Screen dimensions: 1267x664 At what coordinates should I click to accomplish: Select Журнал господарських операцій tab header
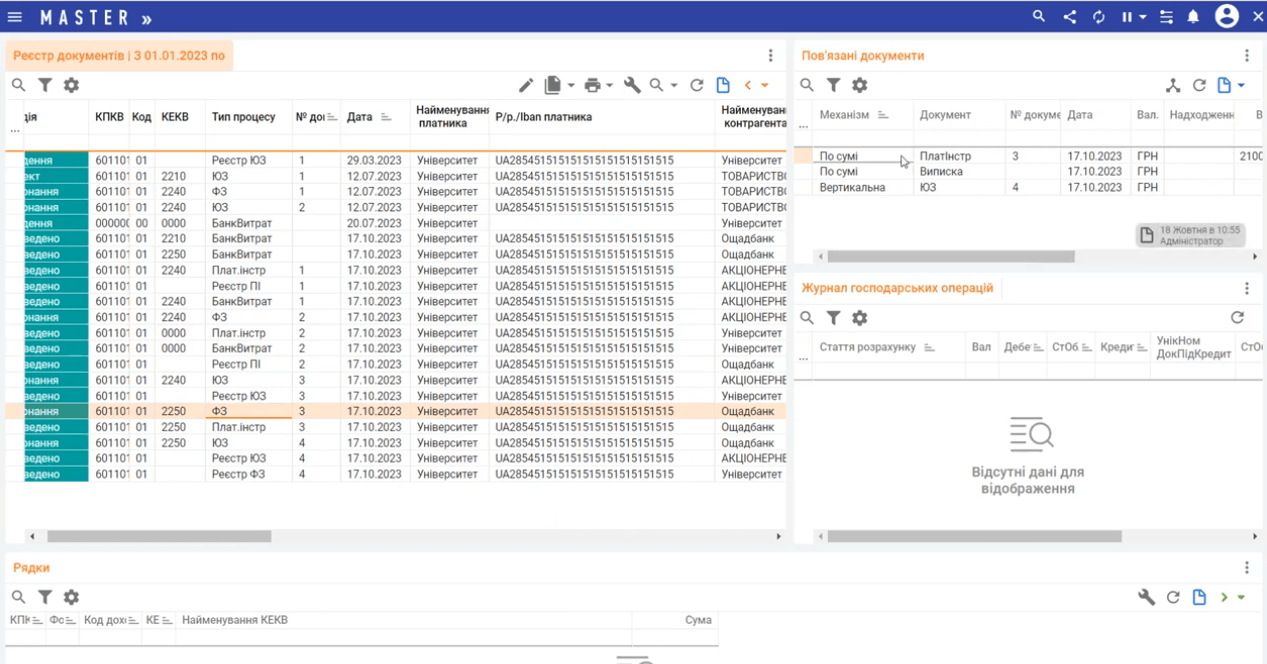897,288
